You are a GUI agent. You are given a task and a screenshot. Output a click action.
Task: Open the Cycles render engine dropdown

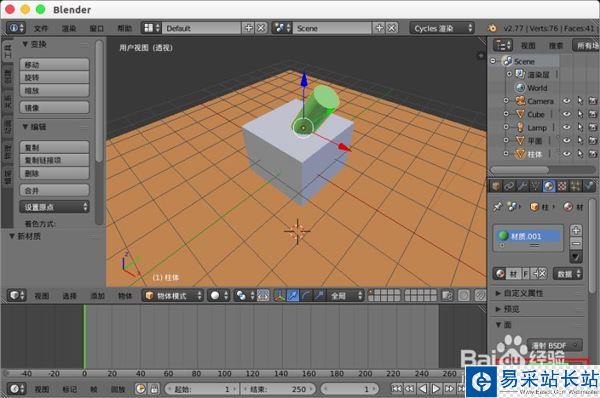[442, 28]
